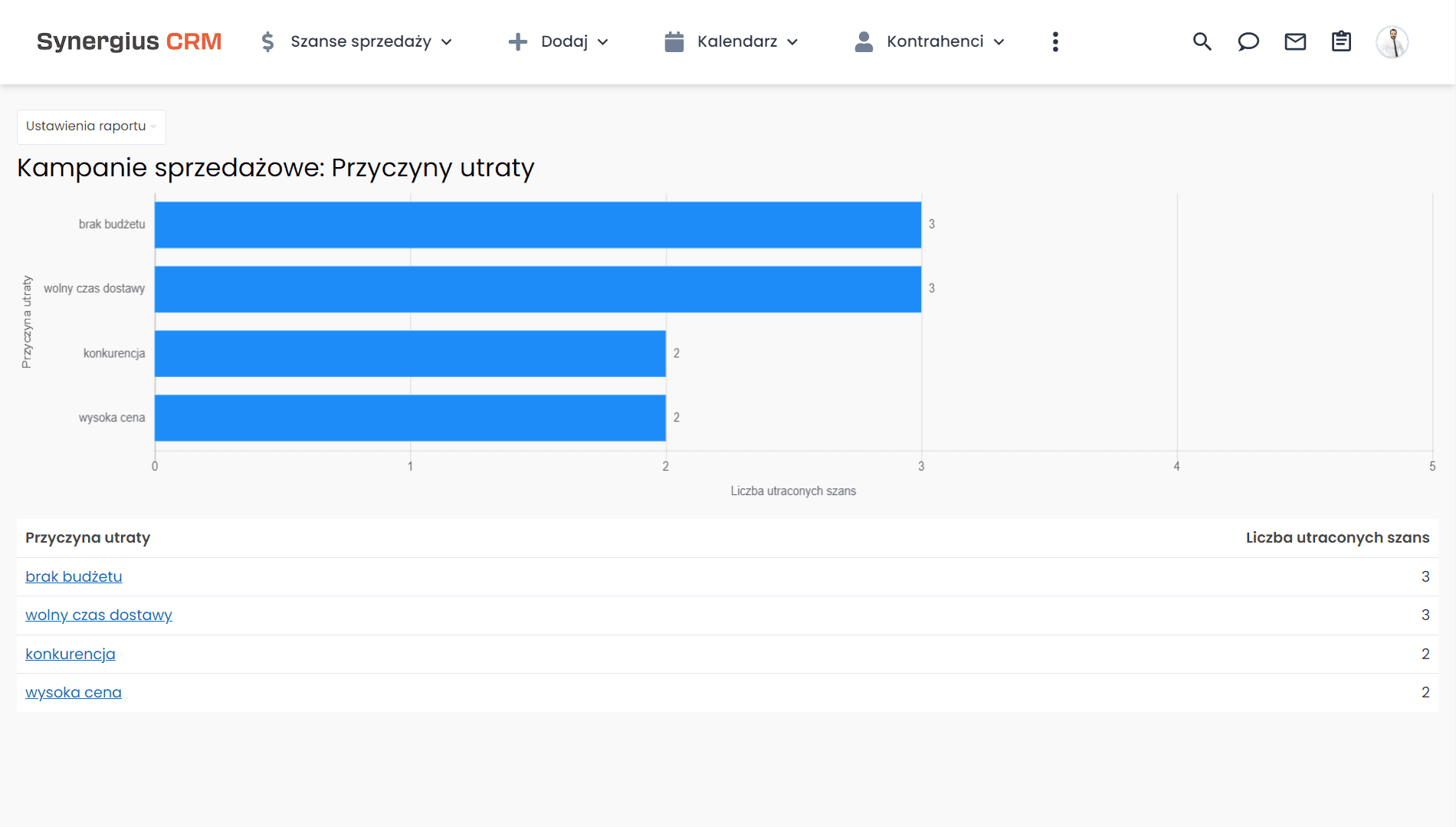The height and width of the screenshot is (827, 1456).
Task: Click the contact person icon near Kontrahenci
Action: 864,42
